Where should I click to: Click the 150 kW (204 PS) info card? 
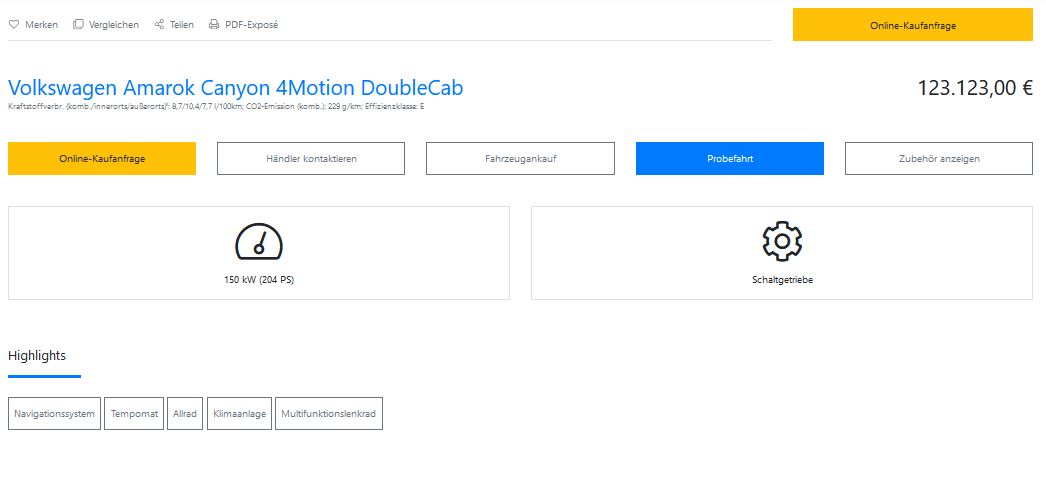pos(259,253)
